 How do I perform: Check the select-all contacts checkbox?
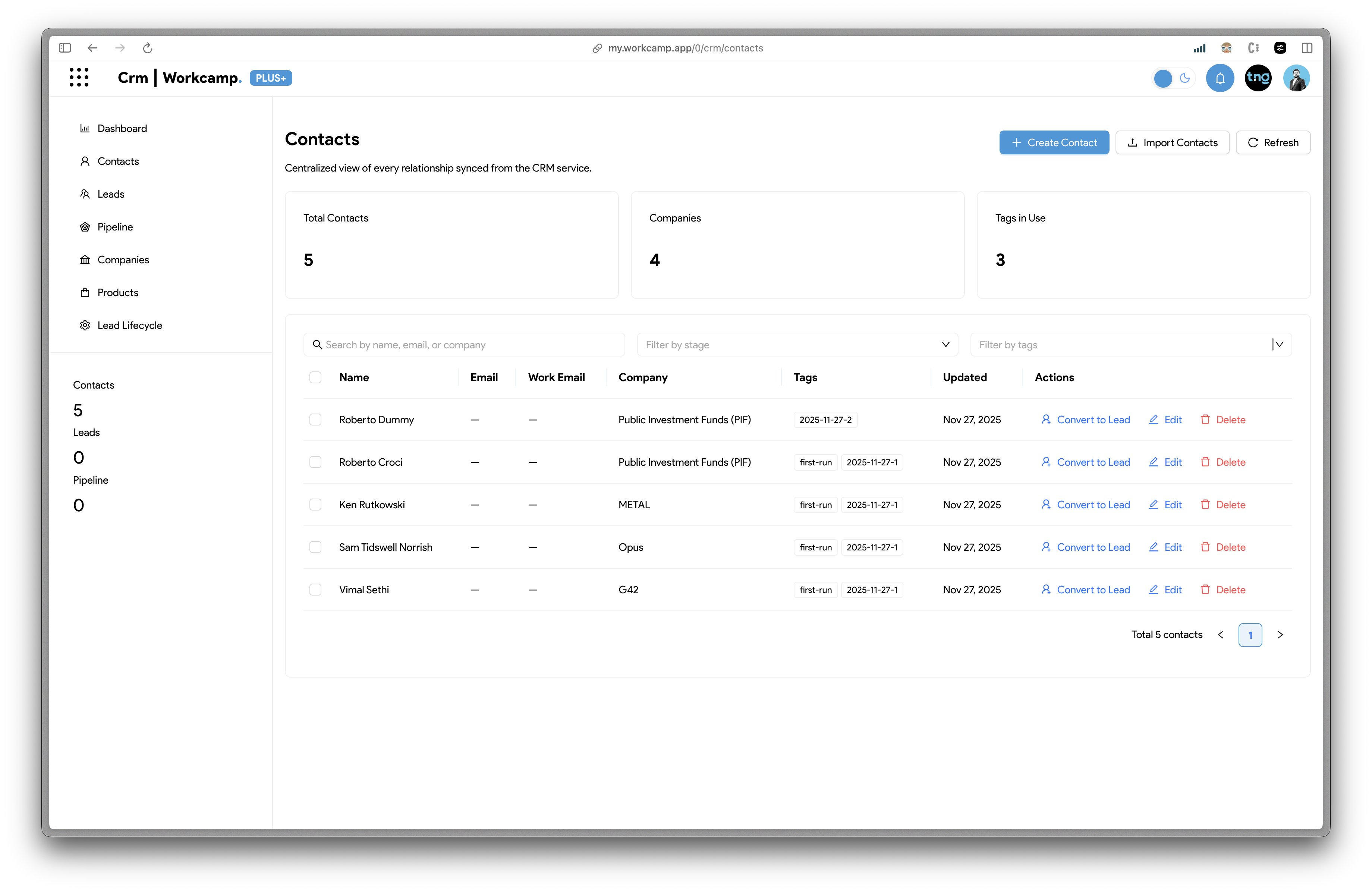tap(315, 377)
